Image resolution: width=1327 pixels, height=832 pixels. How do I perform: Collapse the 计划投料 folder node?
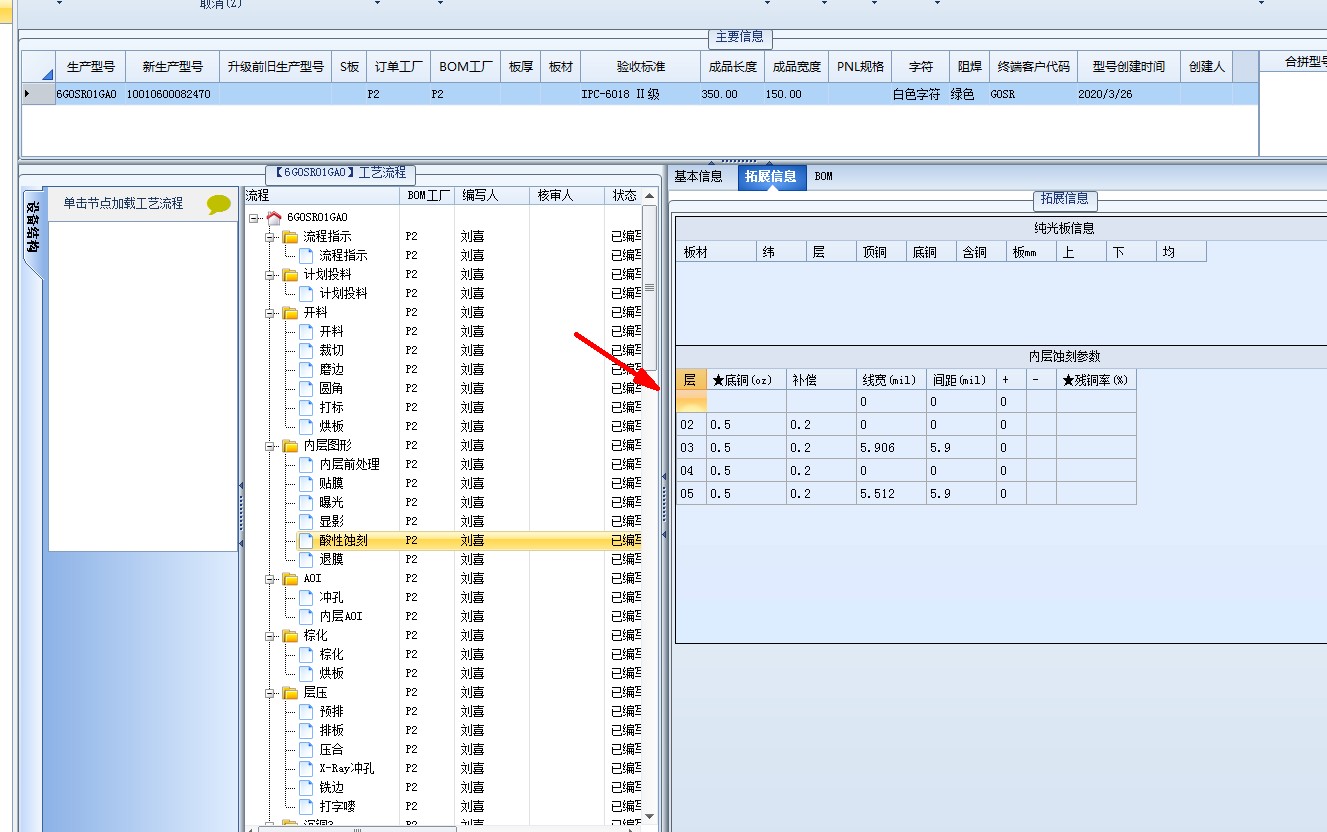coord(270,274)
